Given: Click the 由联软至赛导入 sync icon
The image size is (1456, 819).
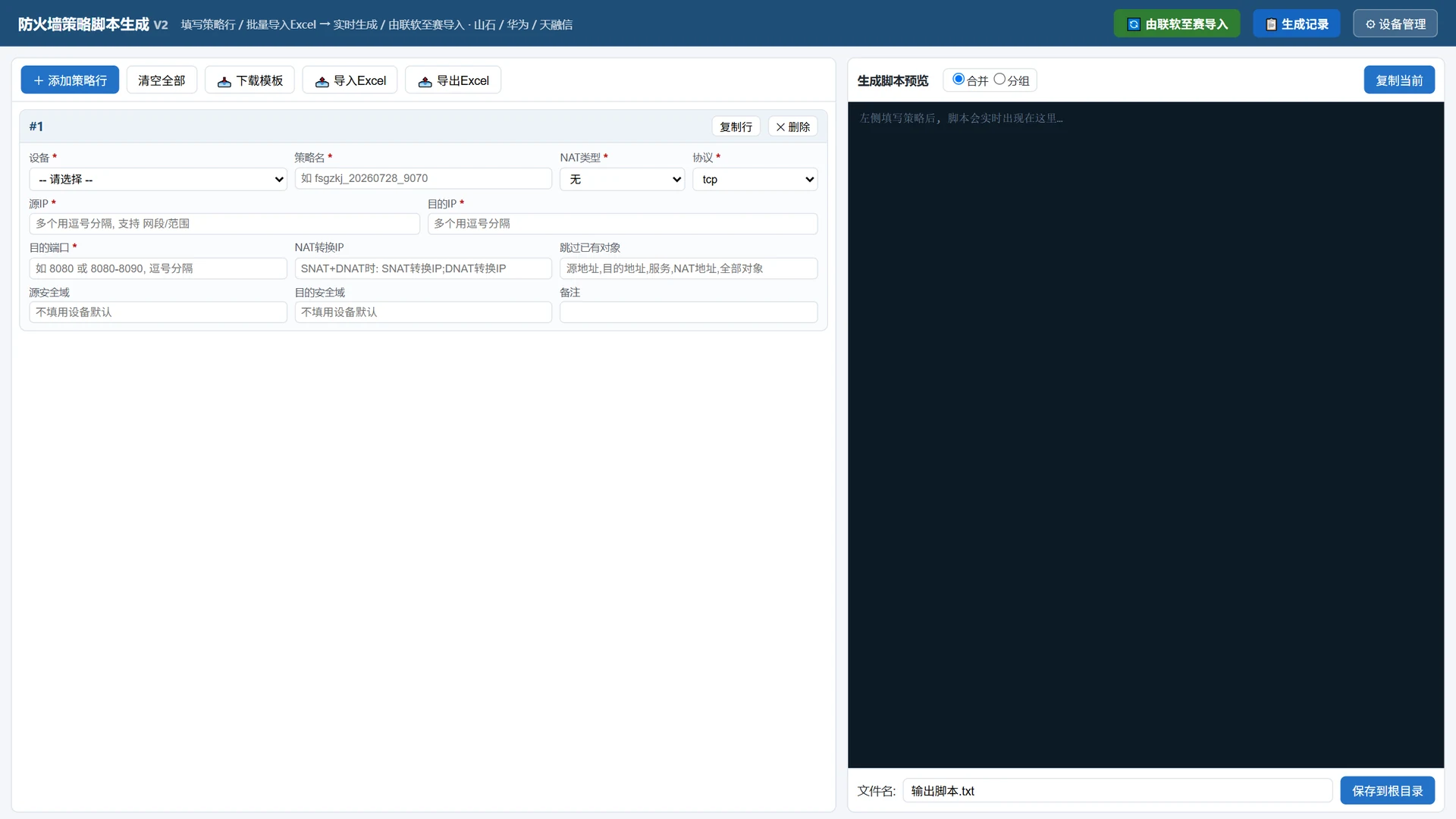Looking at the screenshot, I should (x=1134, y=24).
